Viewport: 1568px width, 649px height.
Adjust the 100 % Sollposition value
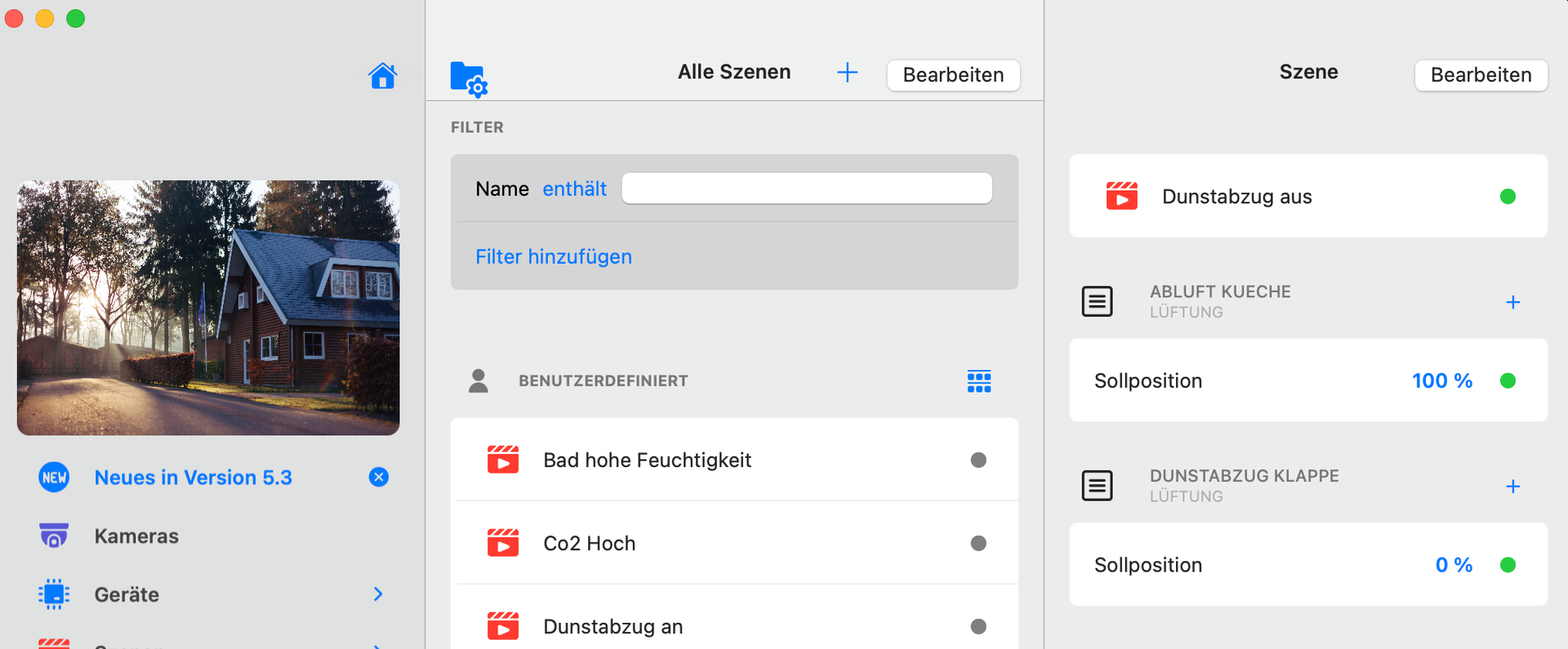click(1441, 381)
